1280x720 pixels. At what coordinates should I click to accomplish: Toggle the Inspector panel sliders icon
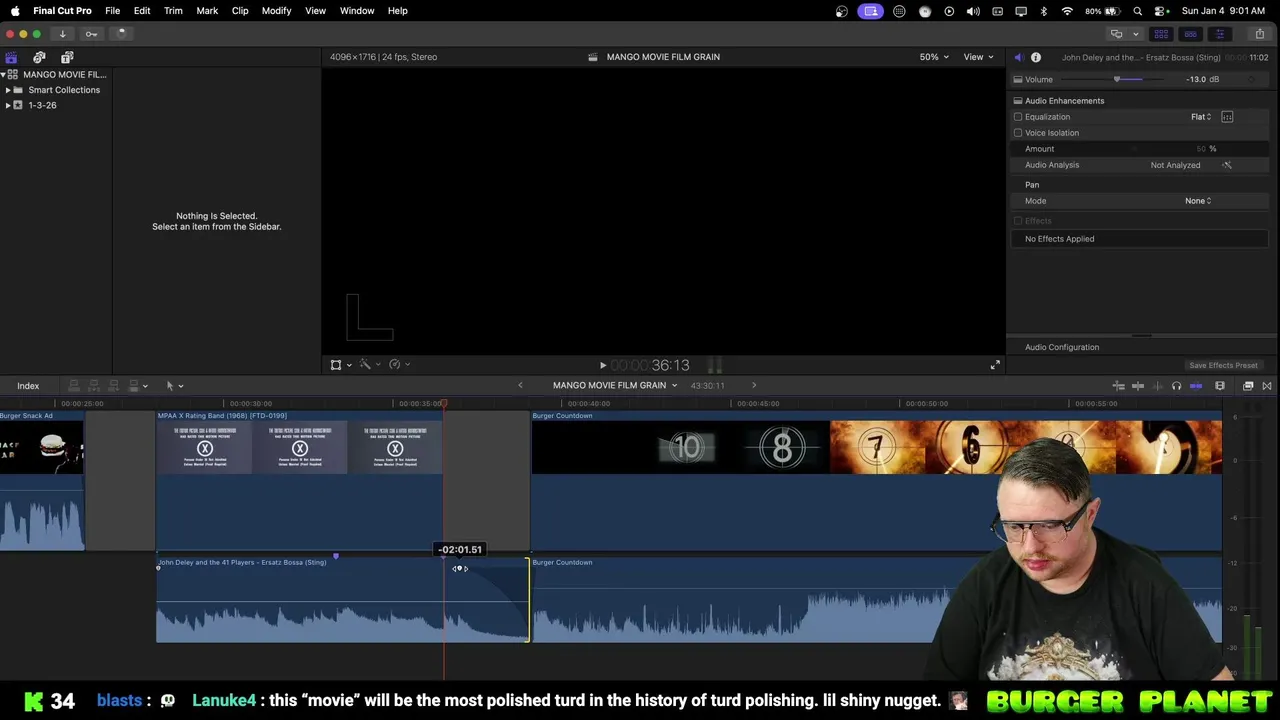(x=1219, y=33)
